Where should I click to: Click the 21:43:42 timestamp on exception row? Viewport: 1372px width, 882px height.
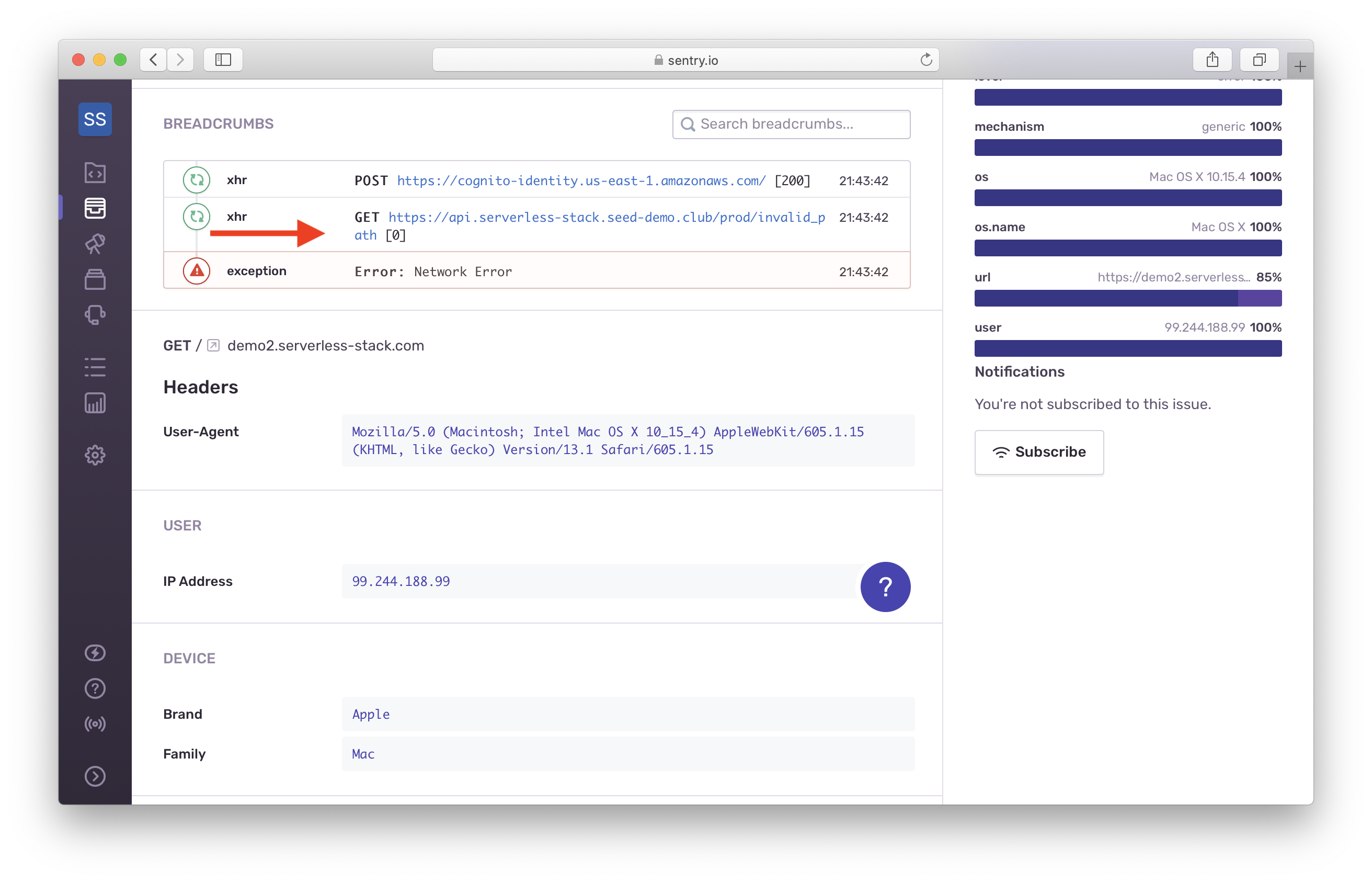(863, 272)
